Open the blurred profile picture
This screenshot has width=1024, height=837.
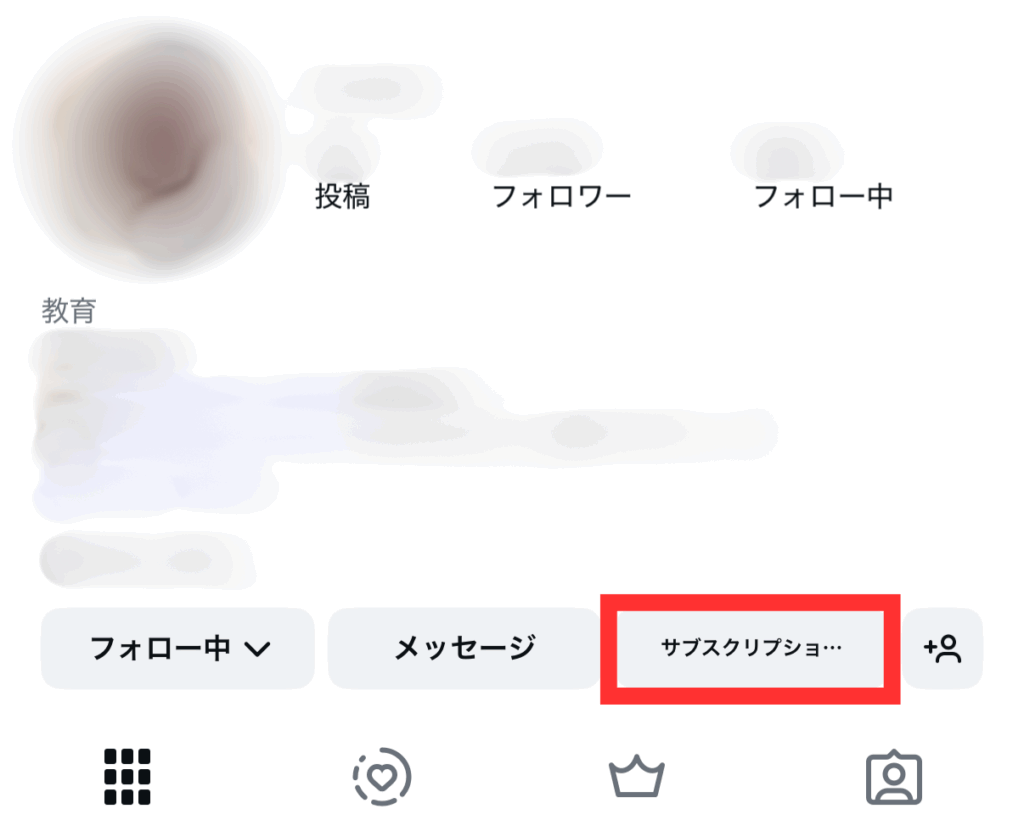[x=148, y=149]
